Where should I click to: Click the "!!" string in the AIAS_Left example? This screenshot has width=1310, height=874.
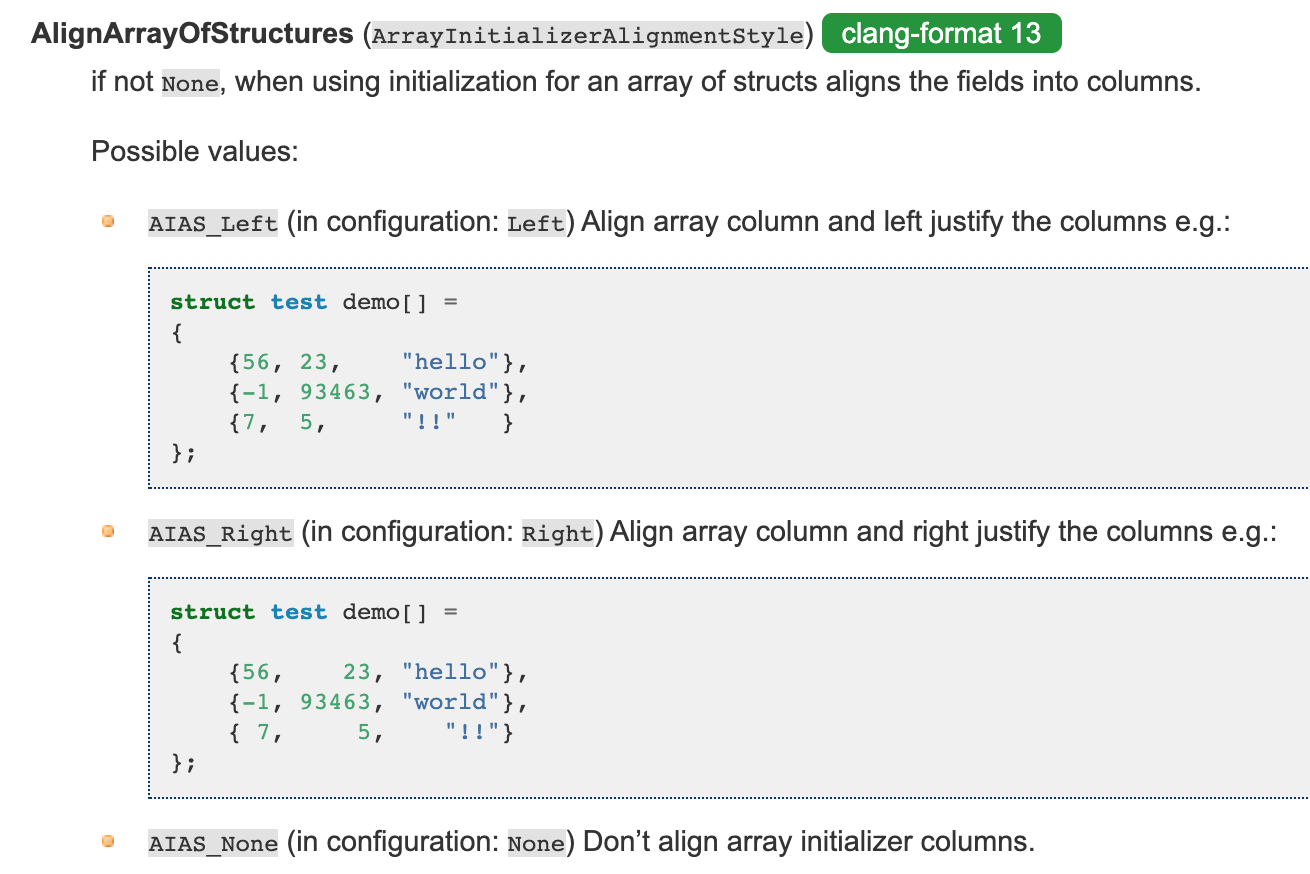click(x=429, y=423)
